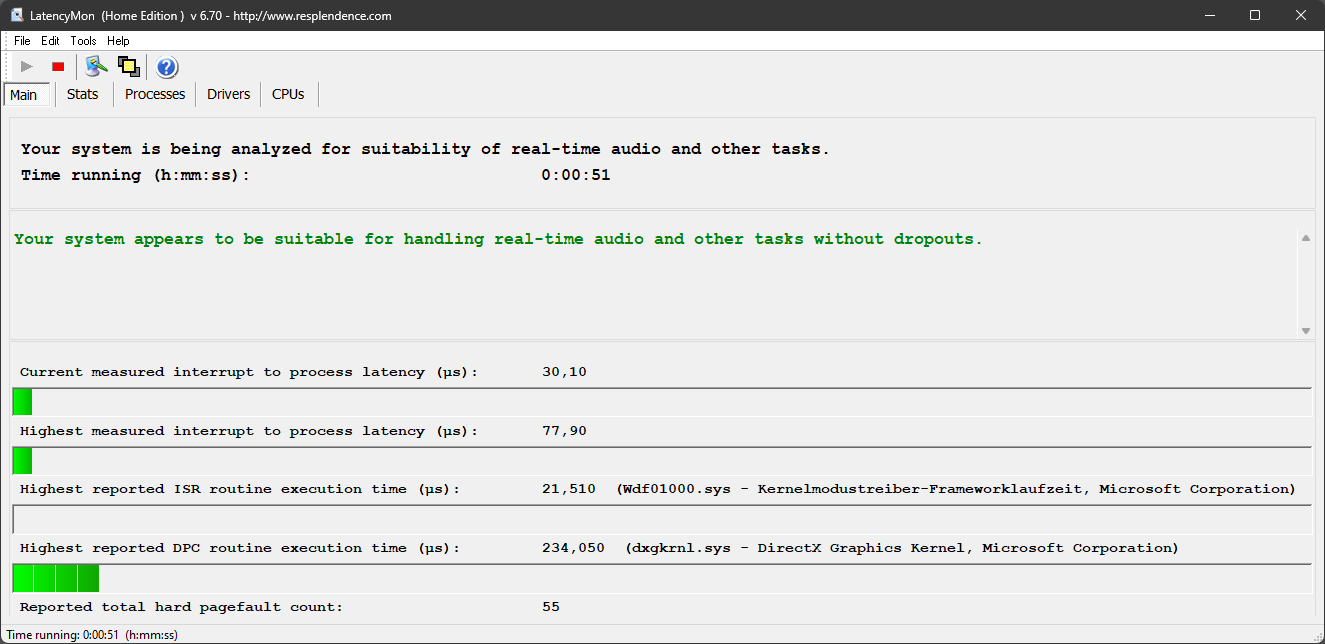Click the dxgkrnl.sys driver text
Screen dimensions: 1325x644
(902, 548)
